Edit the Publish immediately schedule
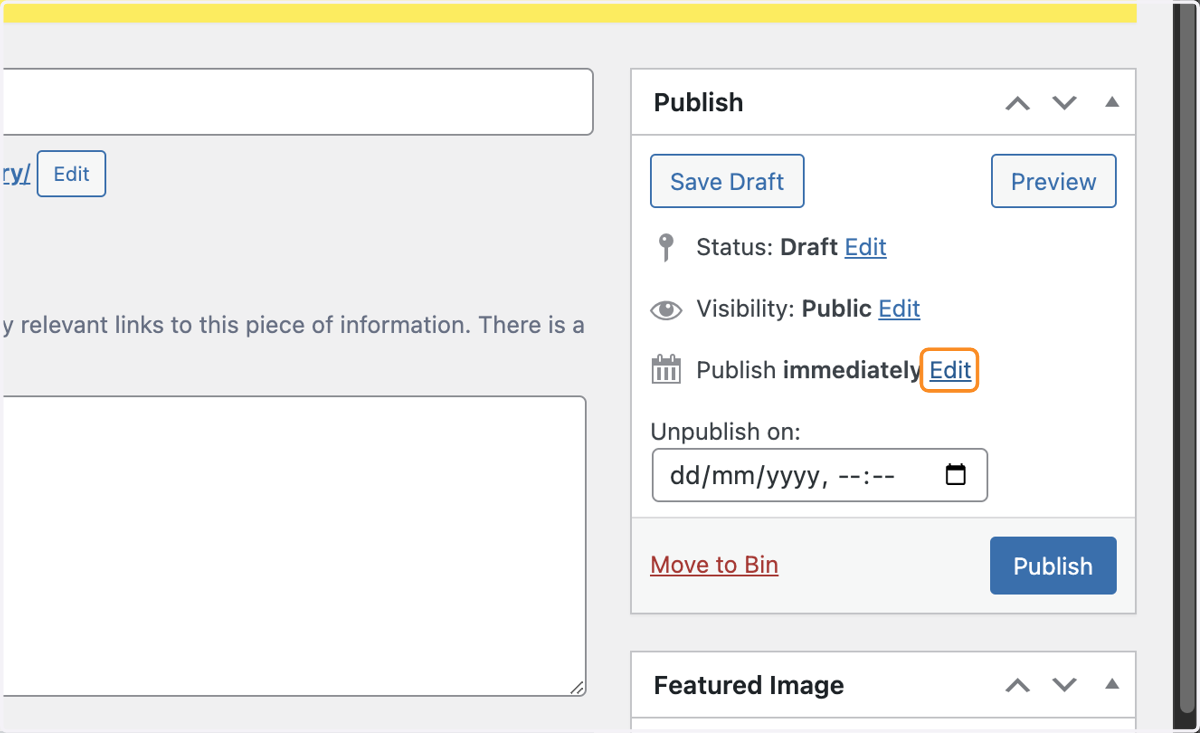This screenshot has height=733, width=1200. (x=950, y=371)
